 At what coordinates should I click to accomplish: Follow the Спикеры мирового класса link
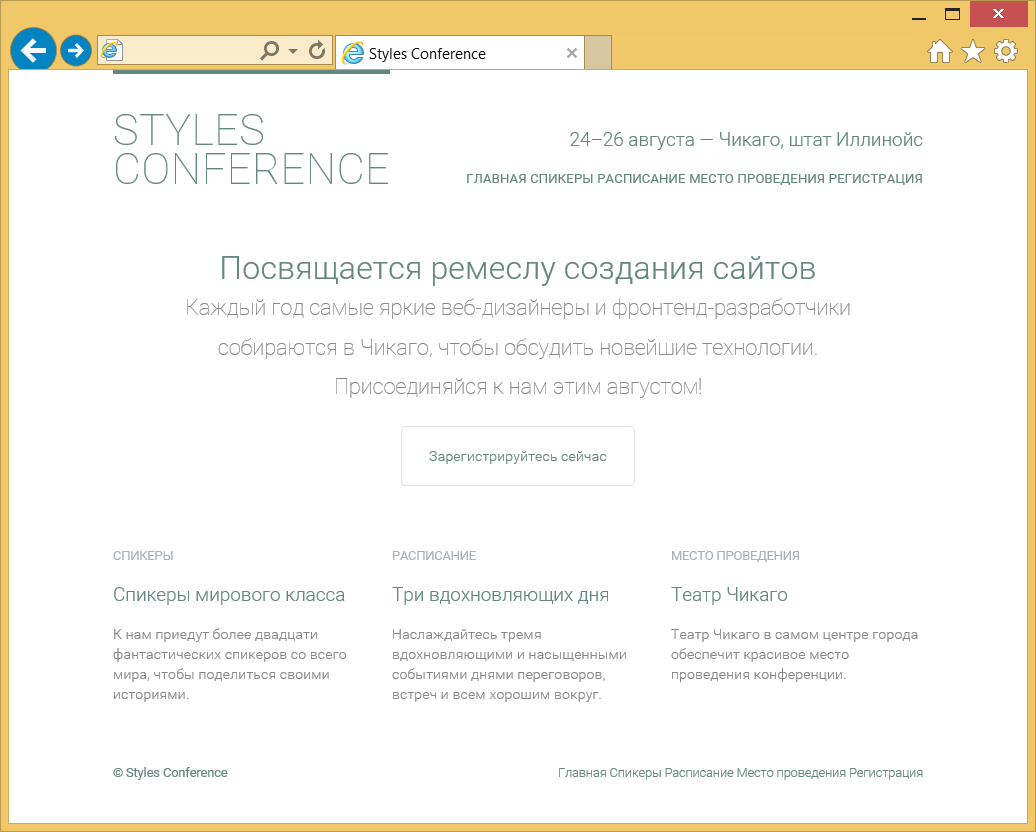(x=229, y=595)
